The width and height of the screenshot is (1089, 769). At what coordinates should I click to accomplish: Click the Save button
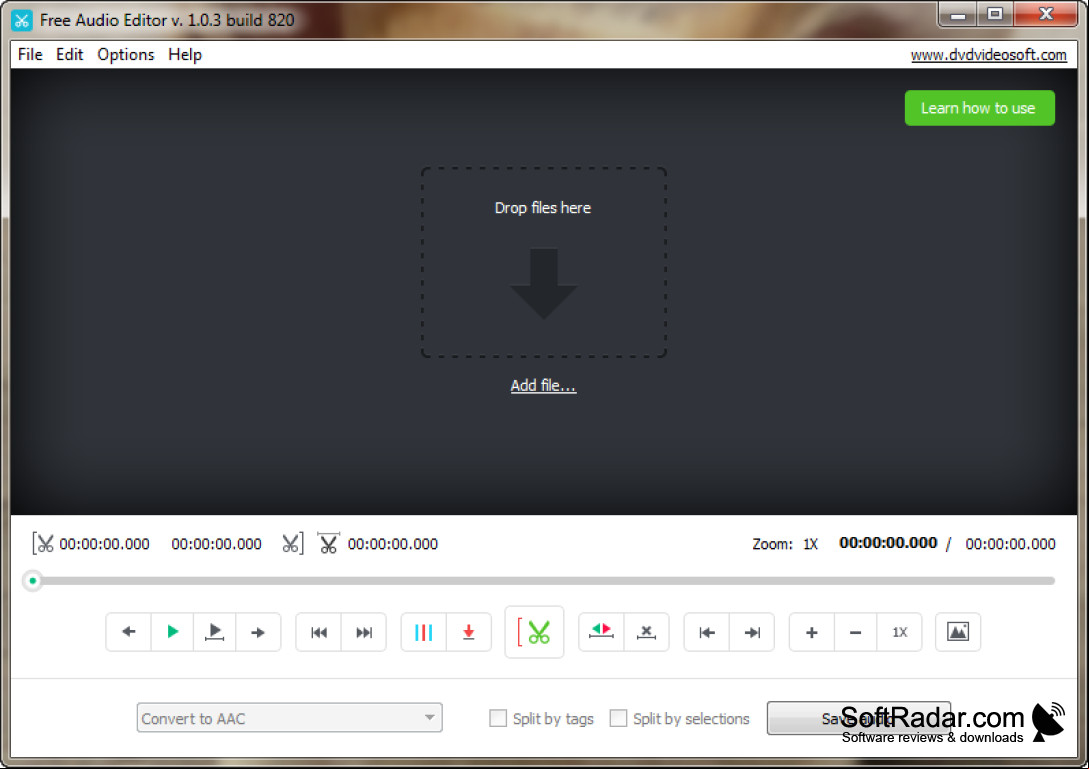click(858, 718)
